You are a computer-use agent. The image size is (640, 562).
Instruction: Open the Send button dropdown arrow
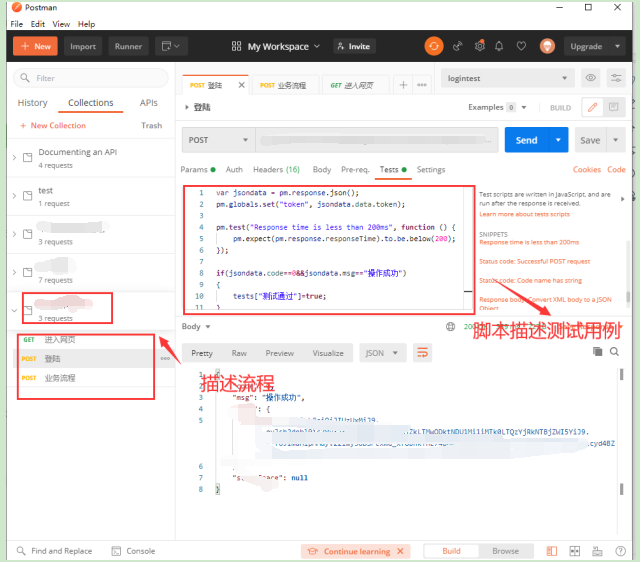pos(558,140)
